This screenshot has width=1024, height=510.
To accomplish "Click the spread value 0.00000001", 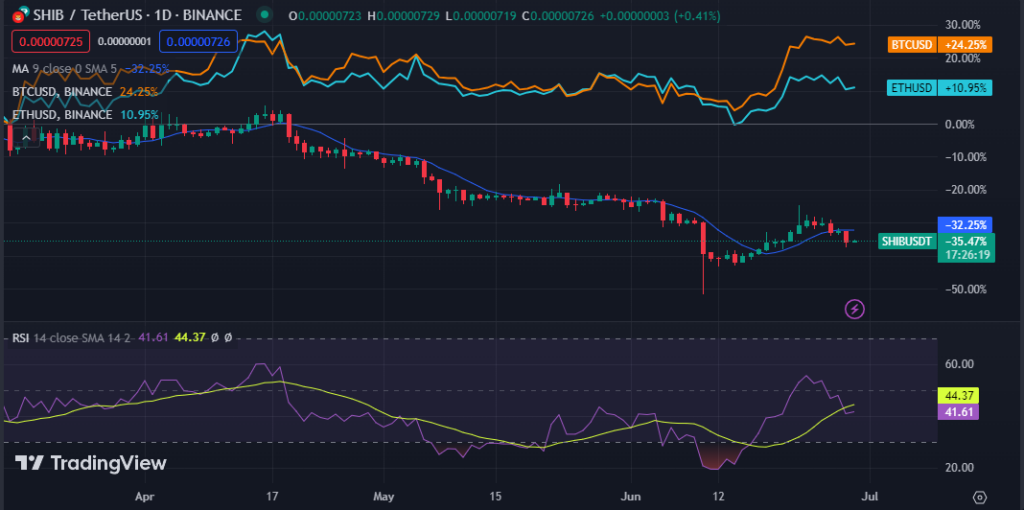I will (124, 42).
